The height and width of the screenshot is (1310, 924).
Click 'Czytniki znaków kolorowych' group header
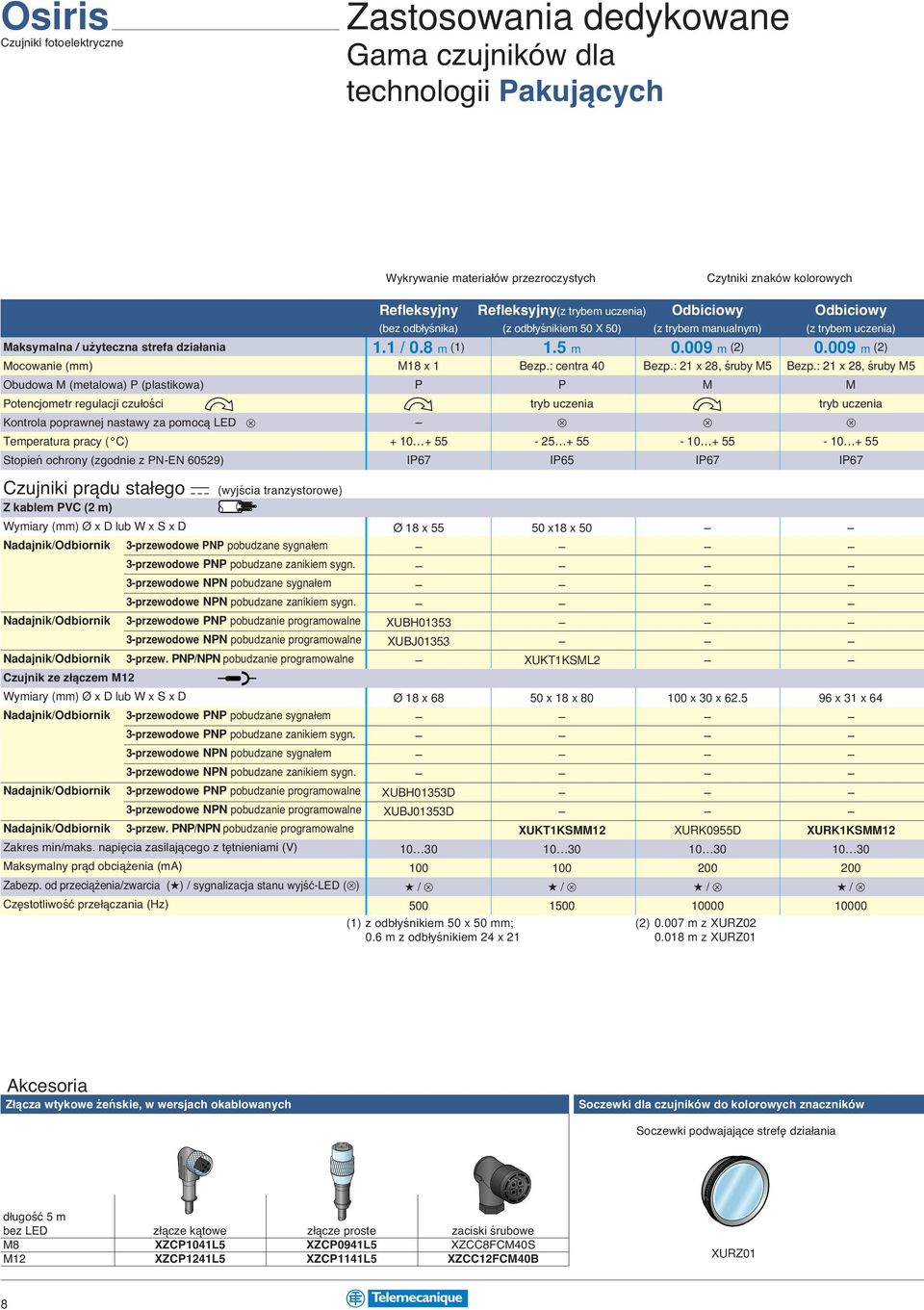click(780, 278)
